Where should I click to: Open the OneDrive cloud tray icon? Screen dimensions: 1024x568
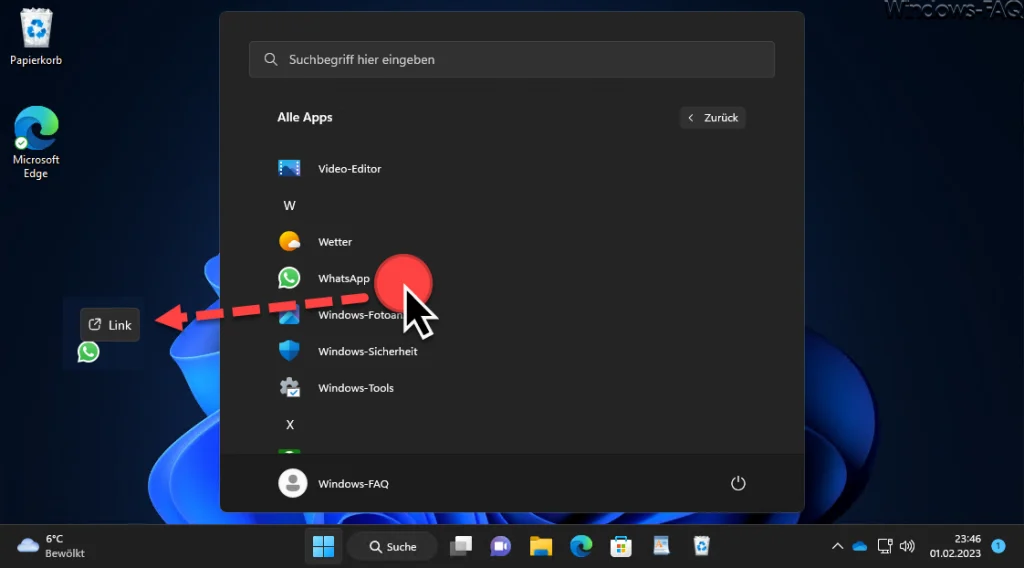click(860, 546)
